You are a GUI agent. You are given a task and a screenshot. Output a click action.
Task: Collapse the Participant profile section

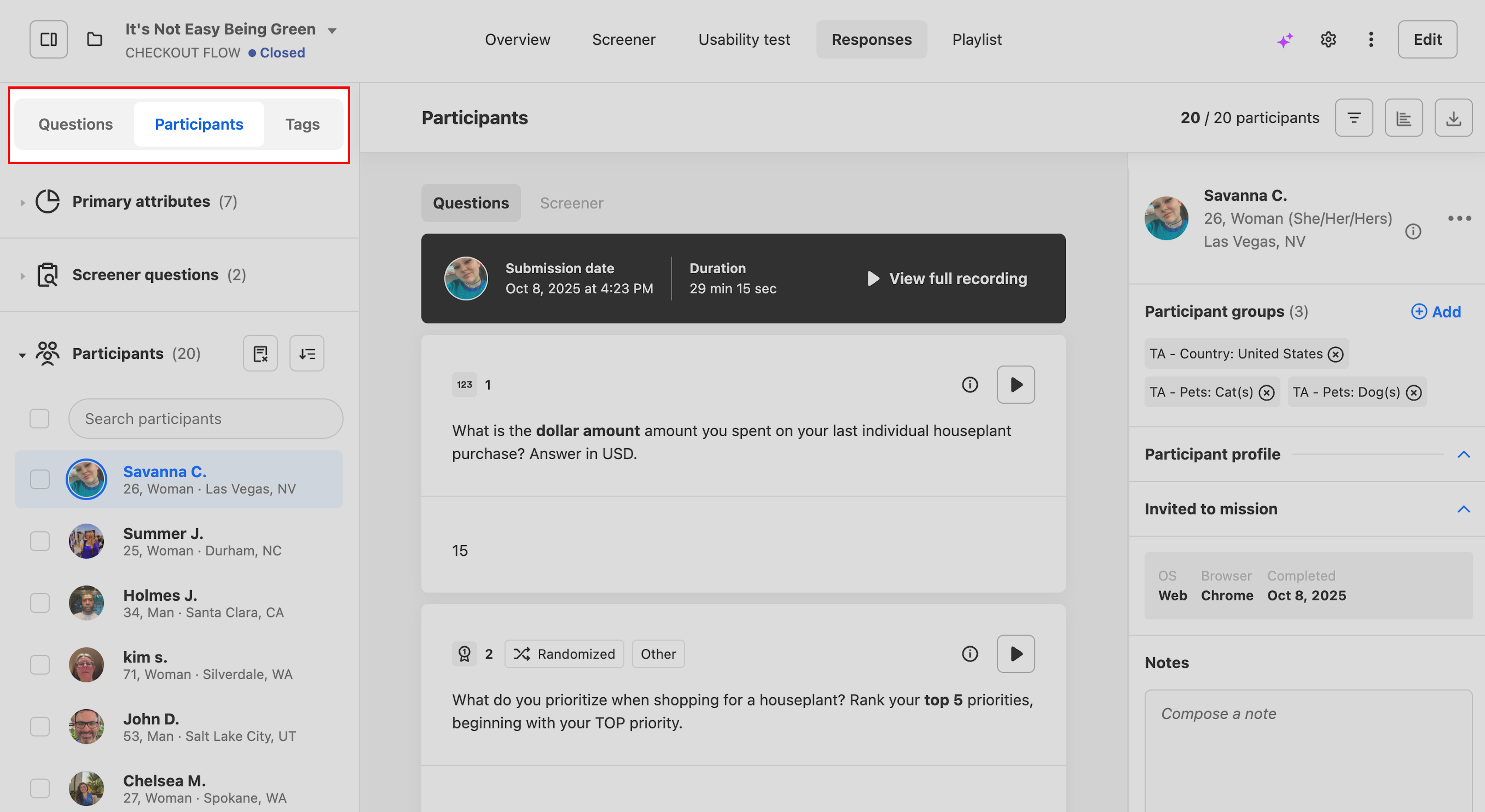coord(1463,455)
